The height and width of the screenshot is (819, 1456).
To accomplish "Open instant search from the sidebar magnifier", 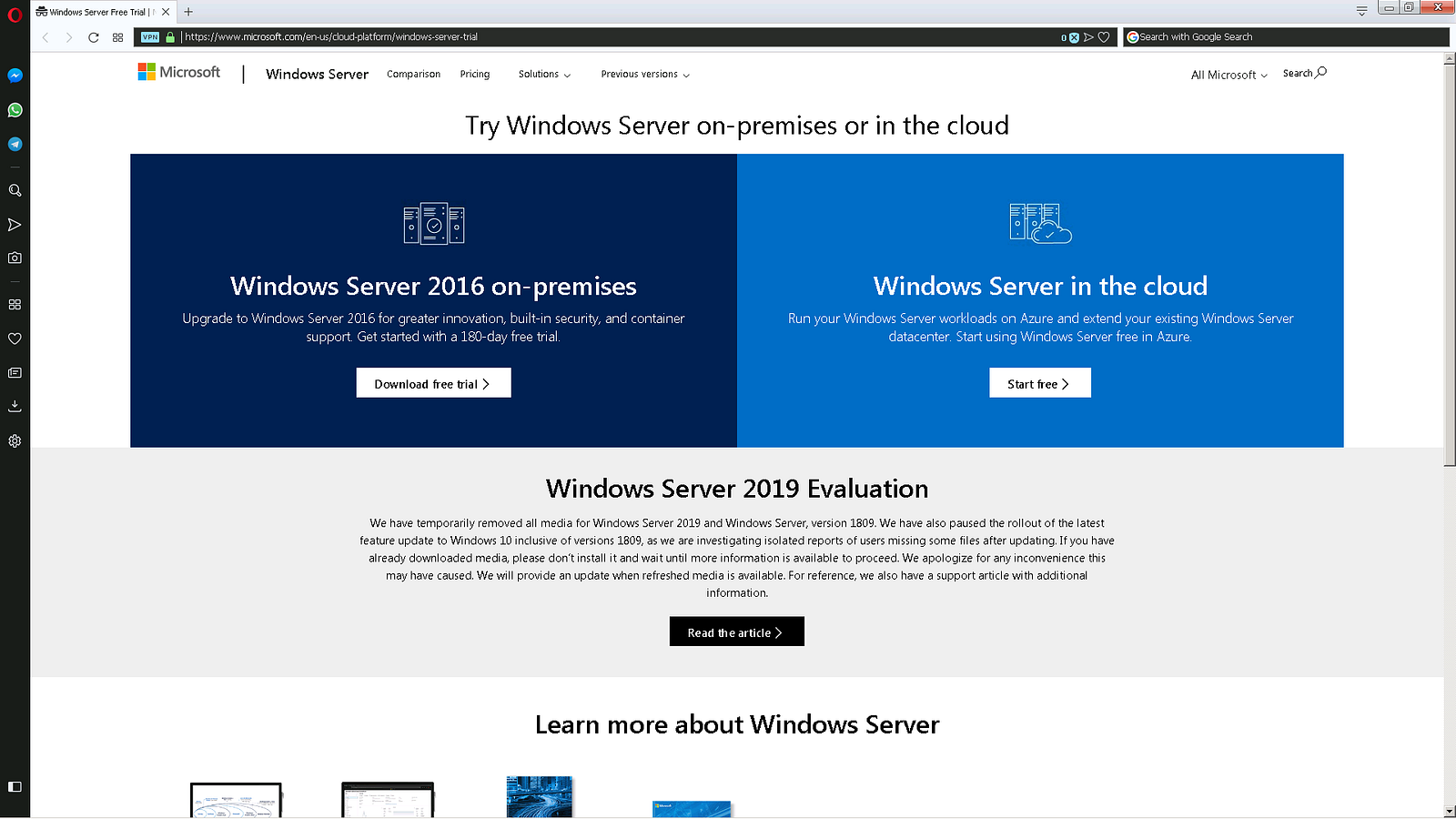I will [15, 190].
